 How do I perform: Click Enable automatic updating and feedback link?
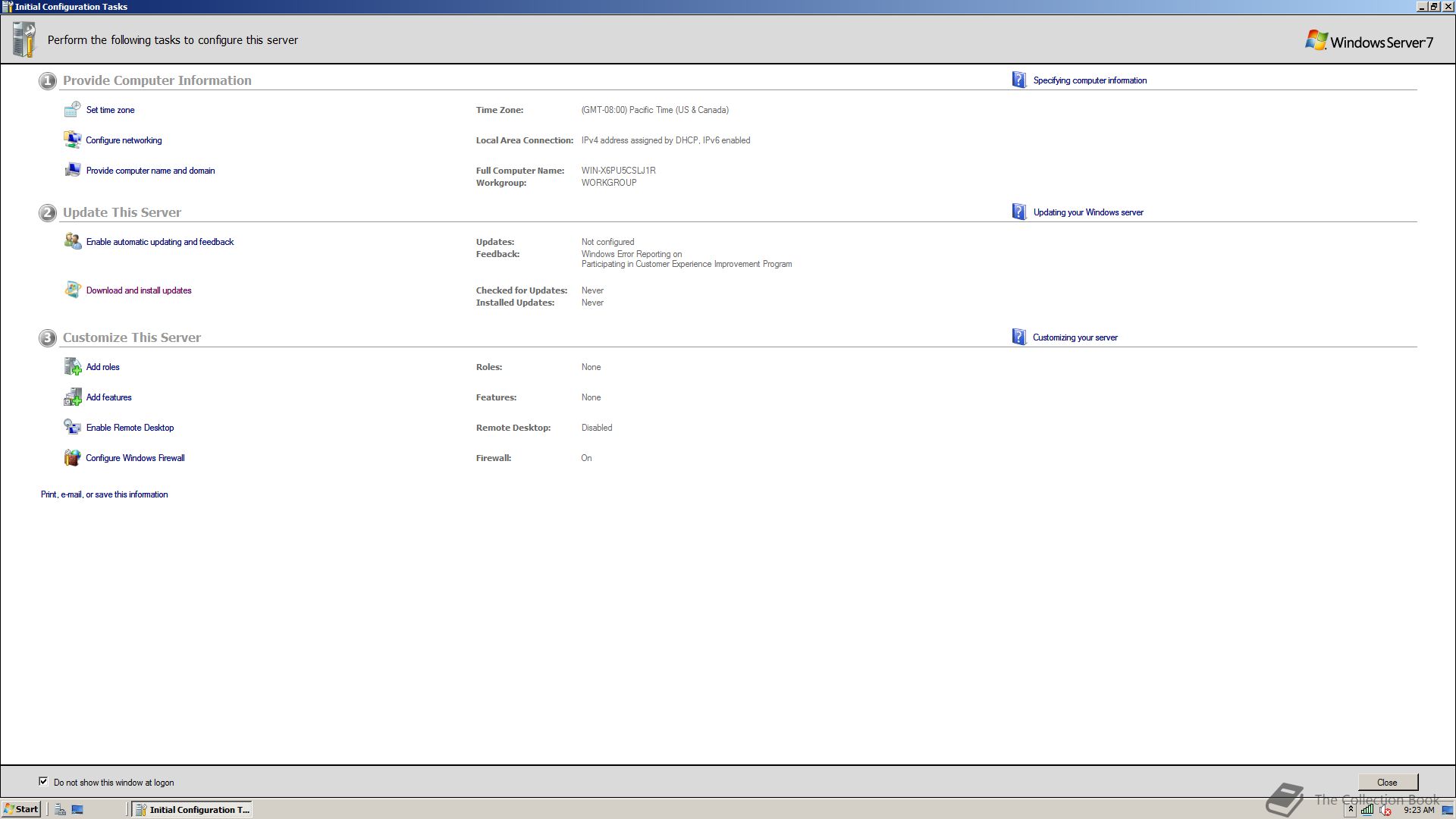[x=160, y=242]
